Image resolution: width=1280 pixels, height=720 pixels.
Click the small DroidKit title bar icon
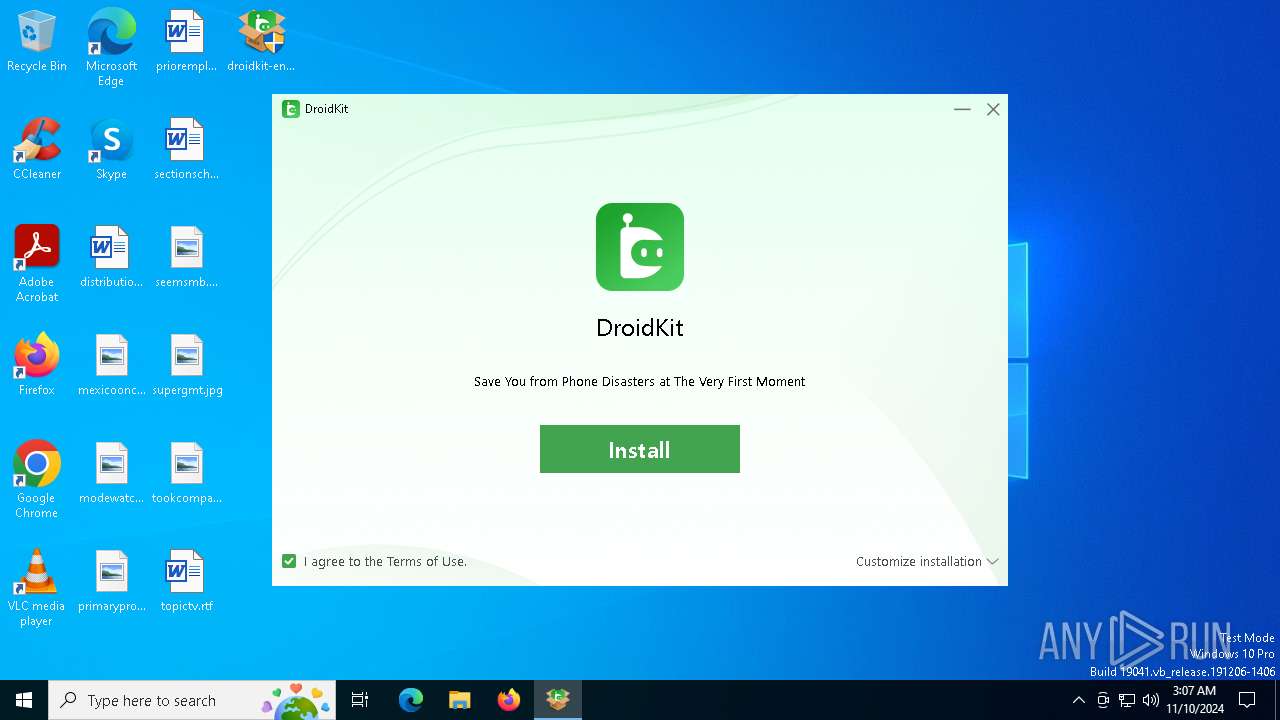291,109
